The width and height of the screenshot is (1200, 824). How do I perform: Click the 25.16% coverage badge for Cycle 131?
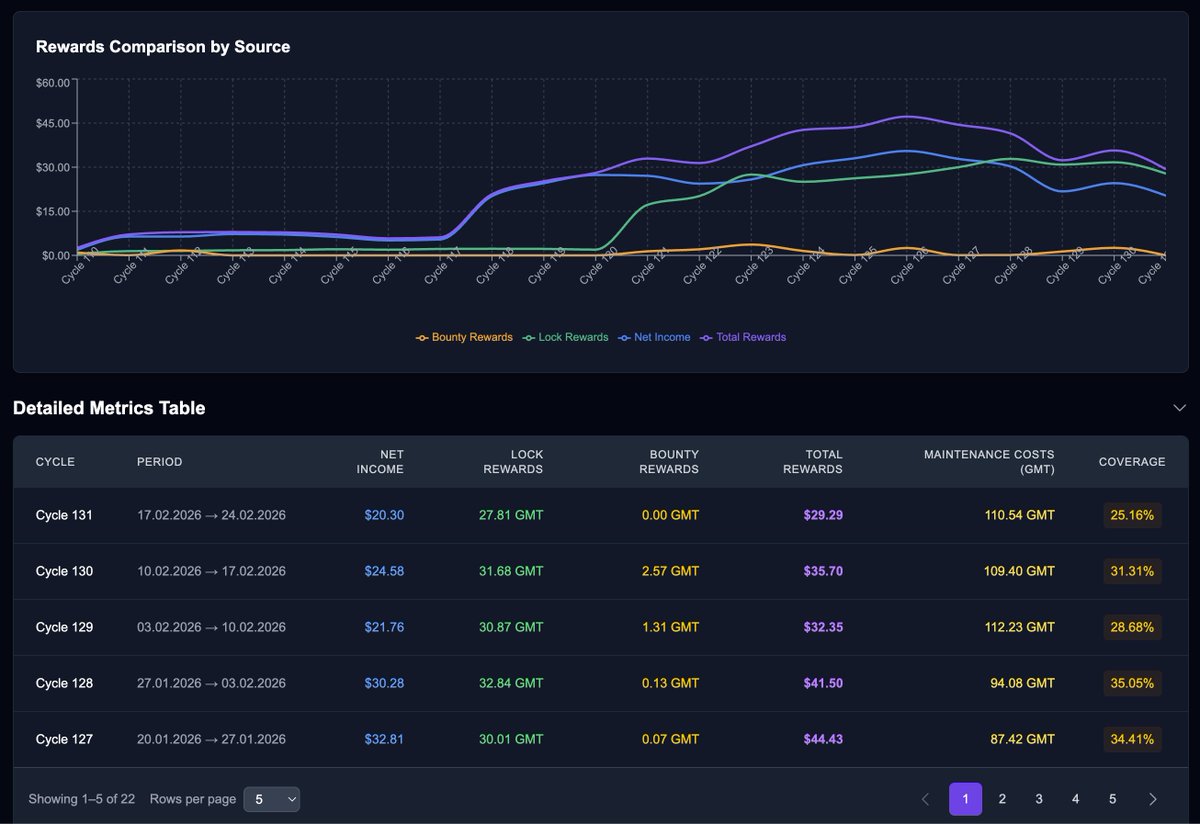1132,515
